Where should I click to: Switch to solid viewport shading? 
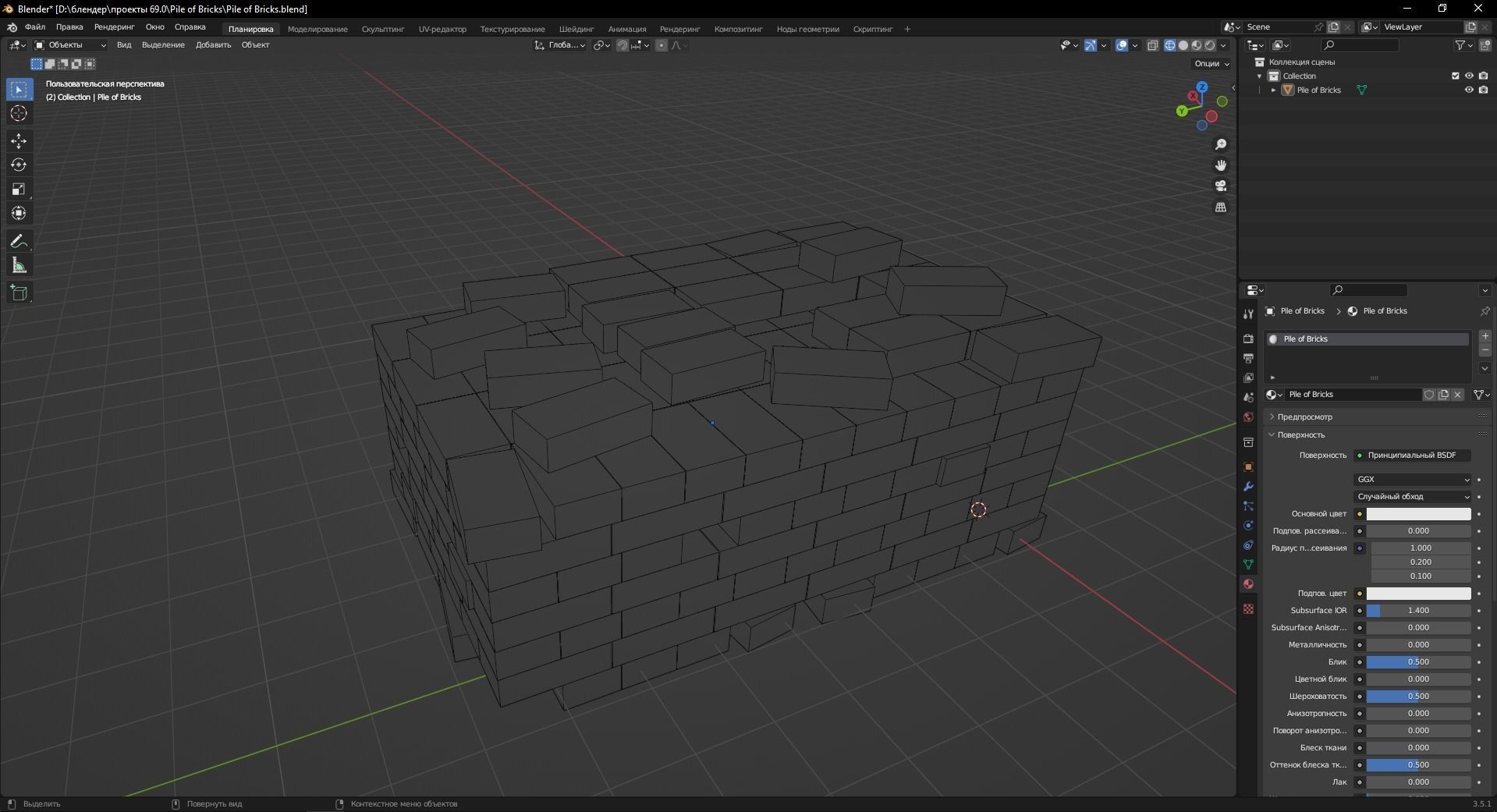1183,45
